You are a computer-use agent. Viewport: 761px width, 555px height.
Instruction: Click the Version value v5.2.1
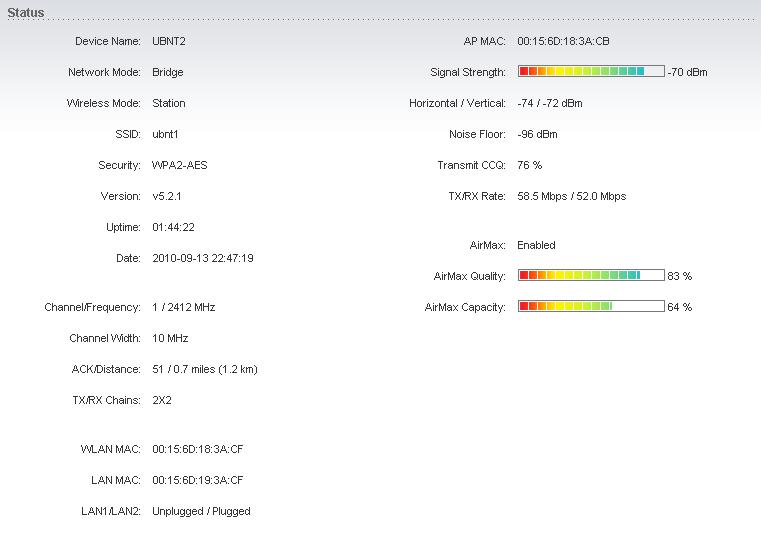tap(166, 196)
